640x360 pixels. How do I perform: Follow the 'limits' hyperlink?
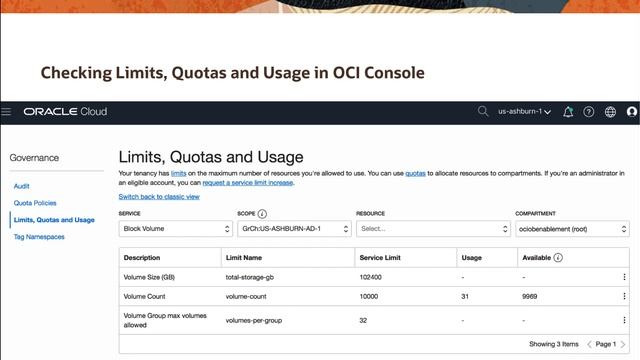(178, 173)
